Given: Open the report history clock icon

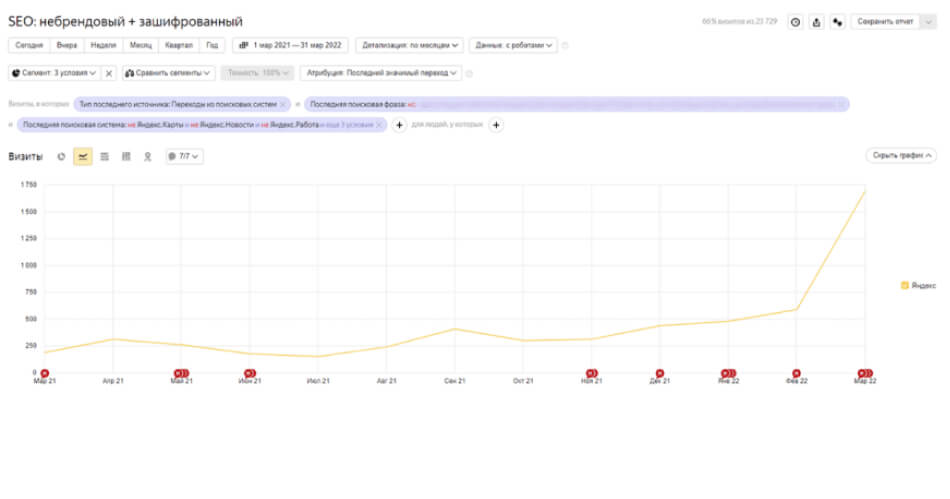Looking at the screenshot, I should (x=795, y=22).
